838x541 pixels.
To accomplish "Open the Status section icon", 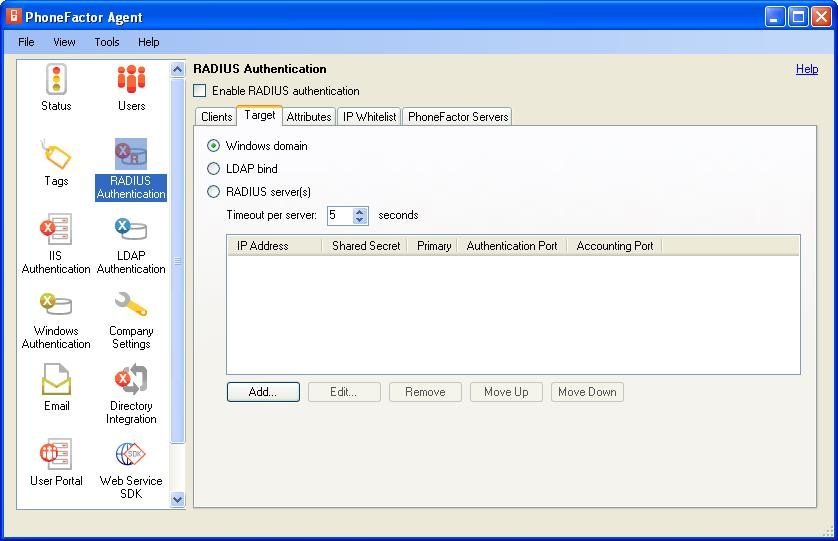I will pos(56,80).
